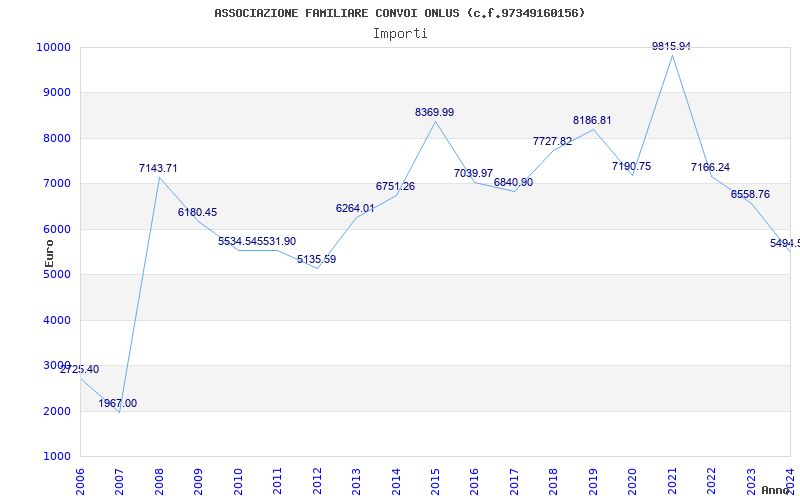Select the 6558.76 value label
This screenshot has height=500, width=800.
point(750,194)
